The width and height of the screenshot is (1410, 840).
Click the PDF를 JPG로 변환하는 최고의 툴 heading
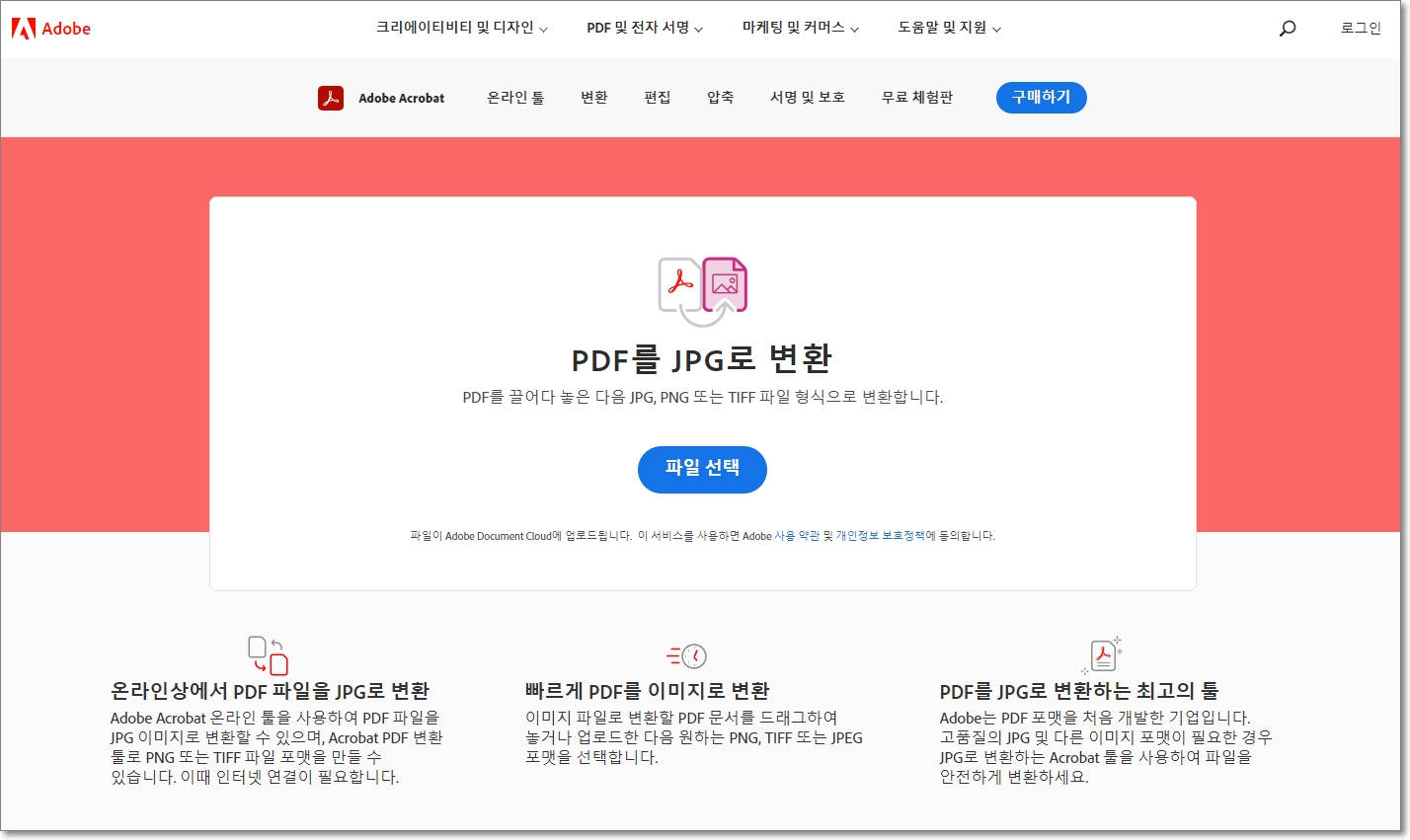1079,691
